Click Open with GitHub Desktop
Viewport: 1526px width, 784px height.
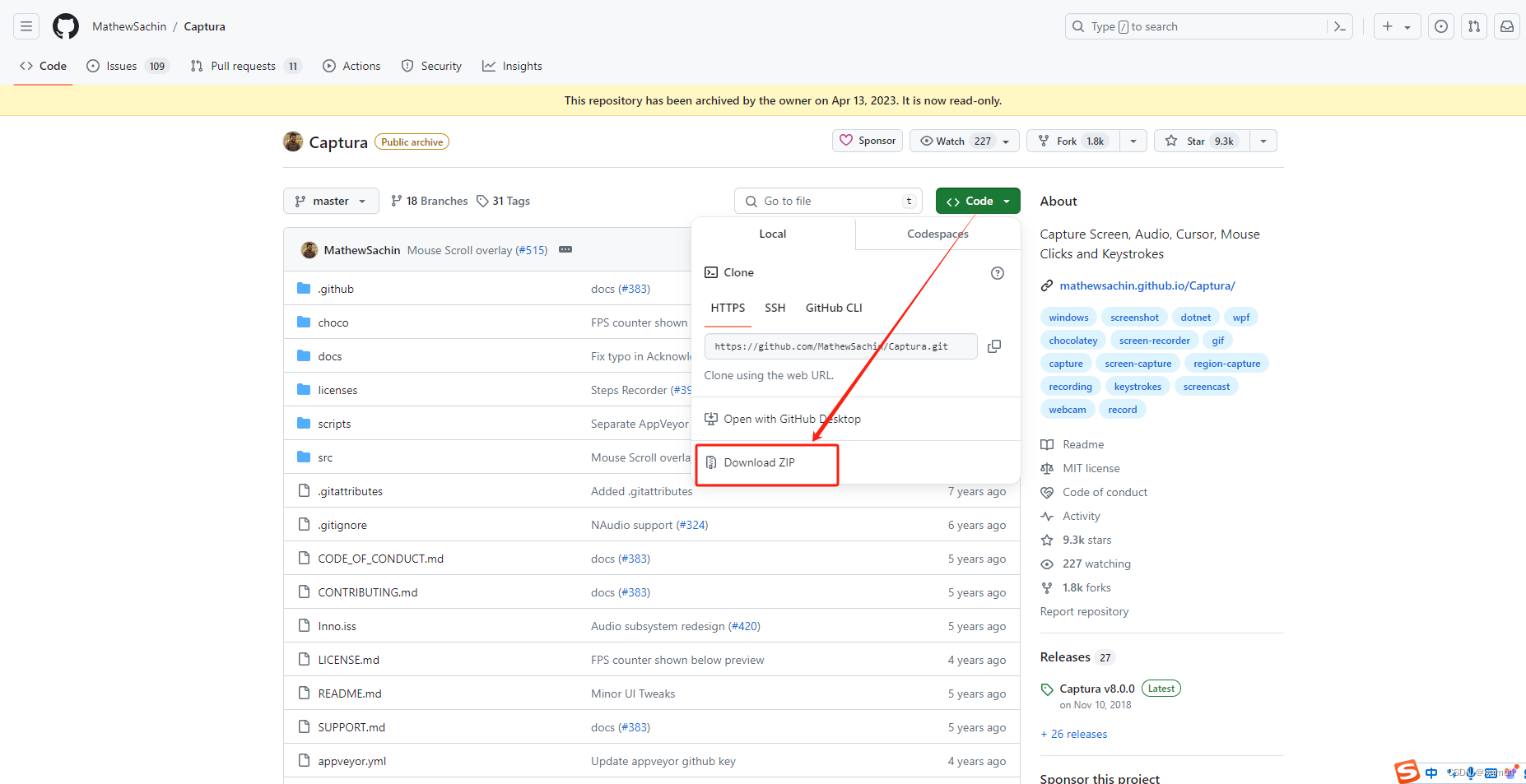(x=783, y=419)
